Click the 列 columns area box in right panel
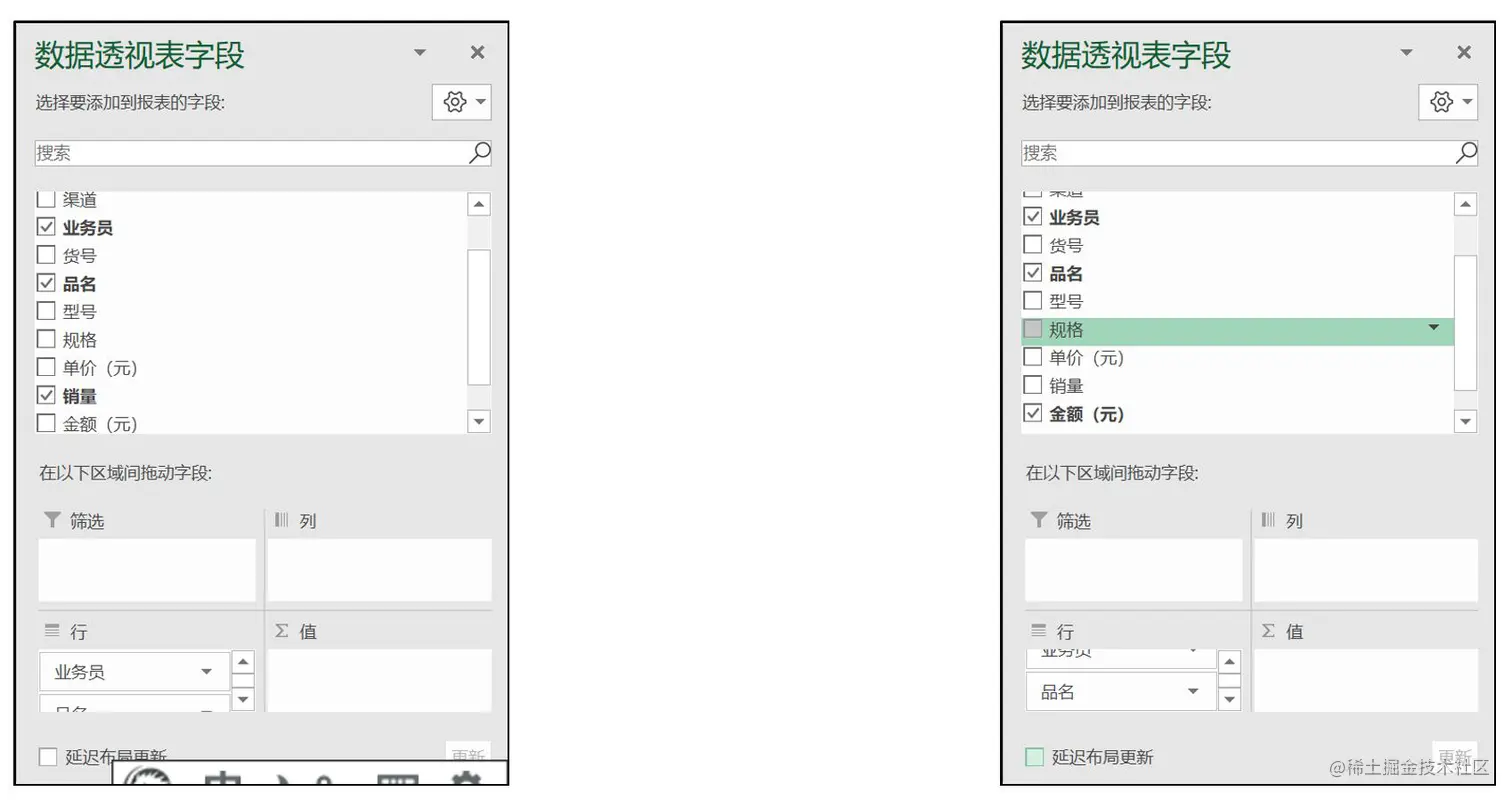Screen dimensions: 1512x800 coord(1366,570)
